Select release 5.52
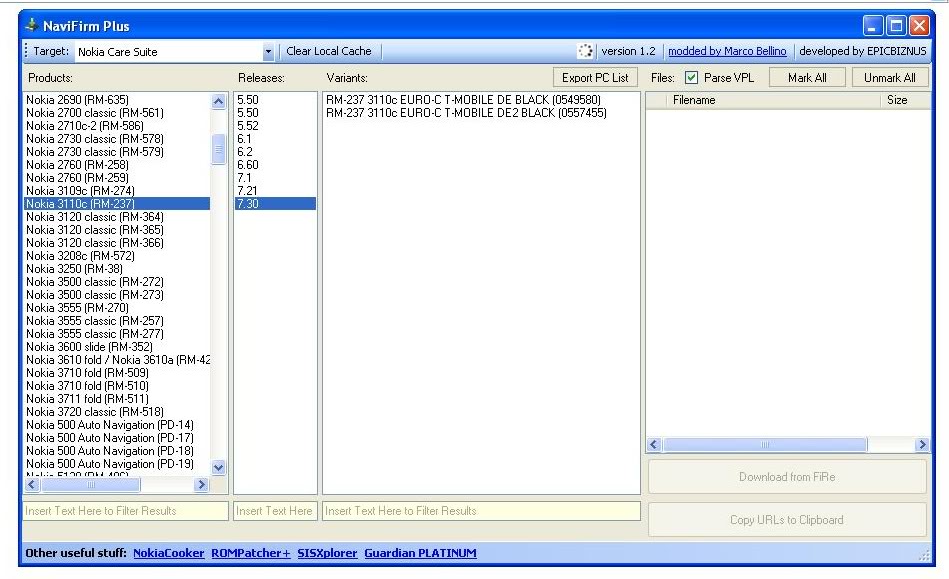Viewport: 949px width, 579px height. click(x=275, y=126)
